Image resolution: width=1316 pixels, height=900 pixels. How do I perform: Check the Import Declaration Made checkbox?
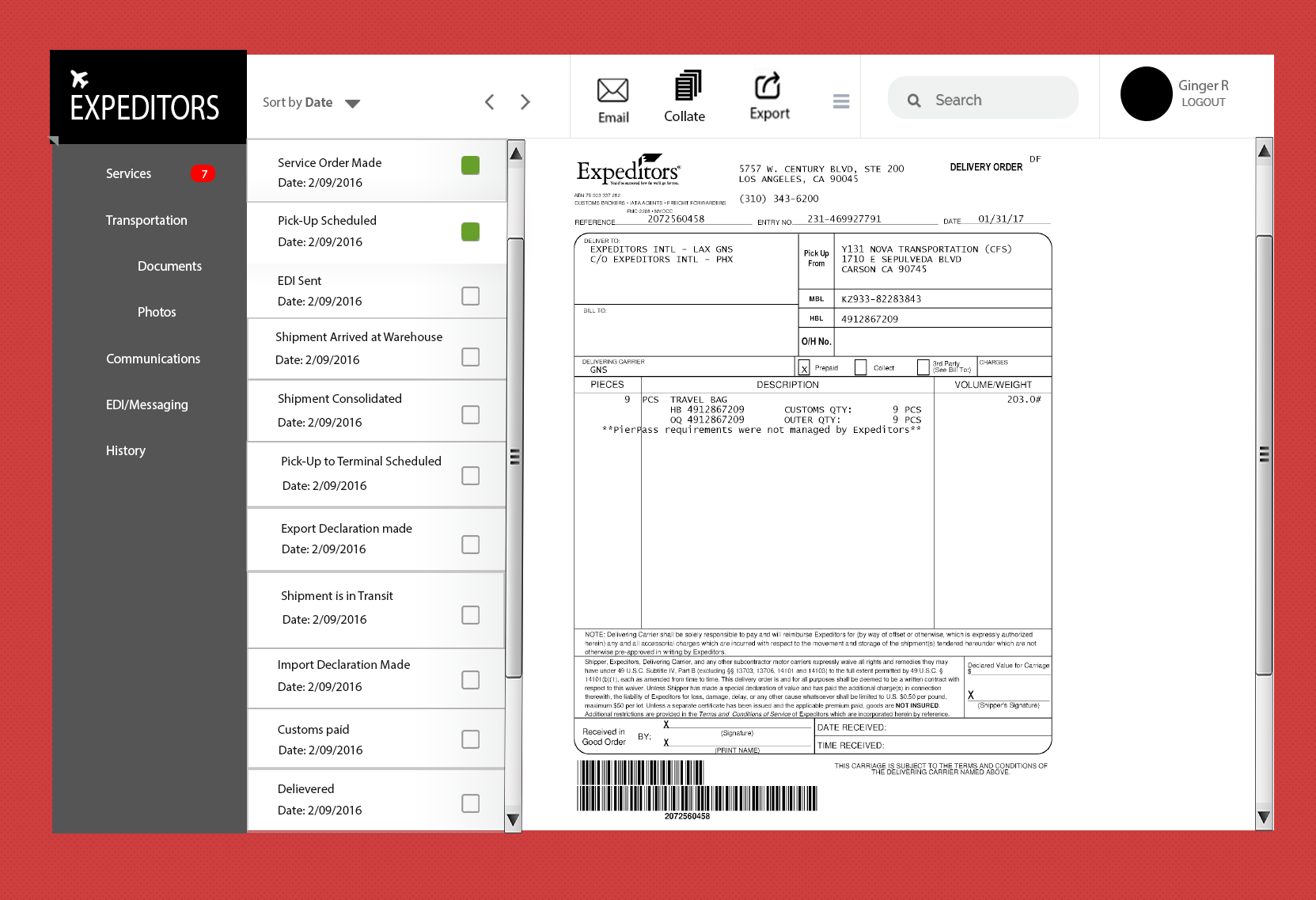click(471, 680)
